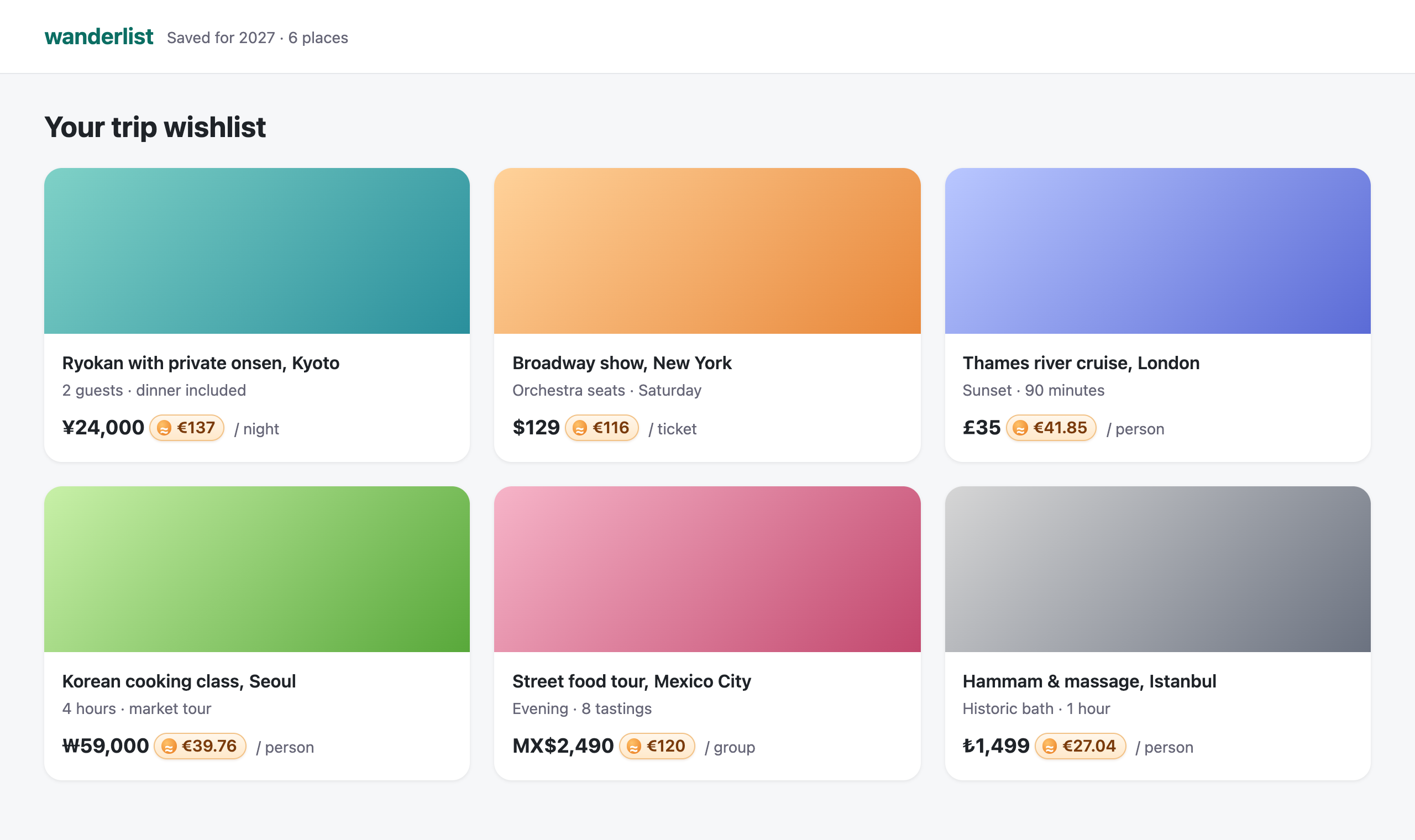The width and height of the screenshot is (1415, 840).
Task: Click the approximate-conversion icon beside €39.76
Action: click(169, 747)
